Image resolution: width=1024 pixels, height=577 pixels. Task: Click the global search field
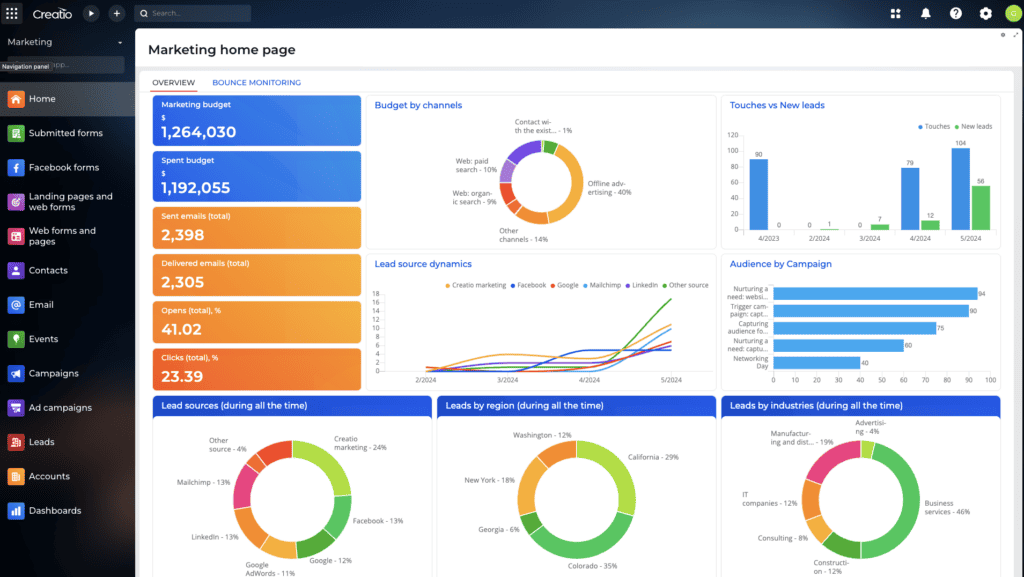coord(192,13)
